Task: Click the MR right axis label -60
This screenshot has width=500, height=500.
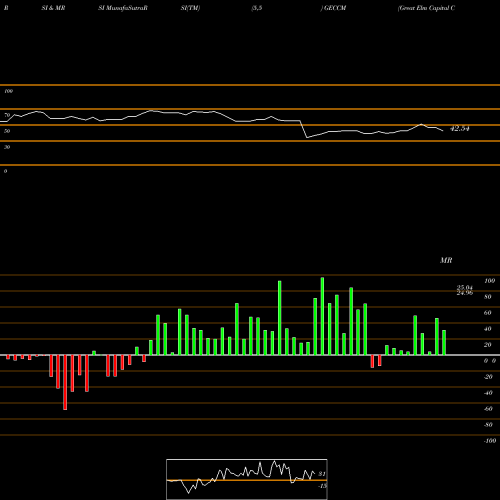Action: click(x=488, y=409)
